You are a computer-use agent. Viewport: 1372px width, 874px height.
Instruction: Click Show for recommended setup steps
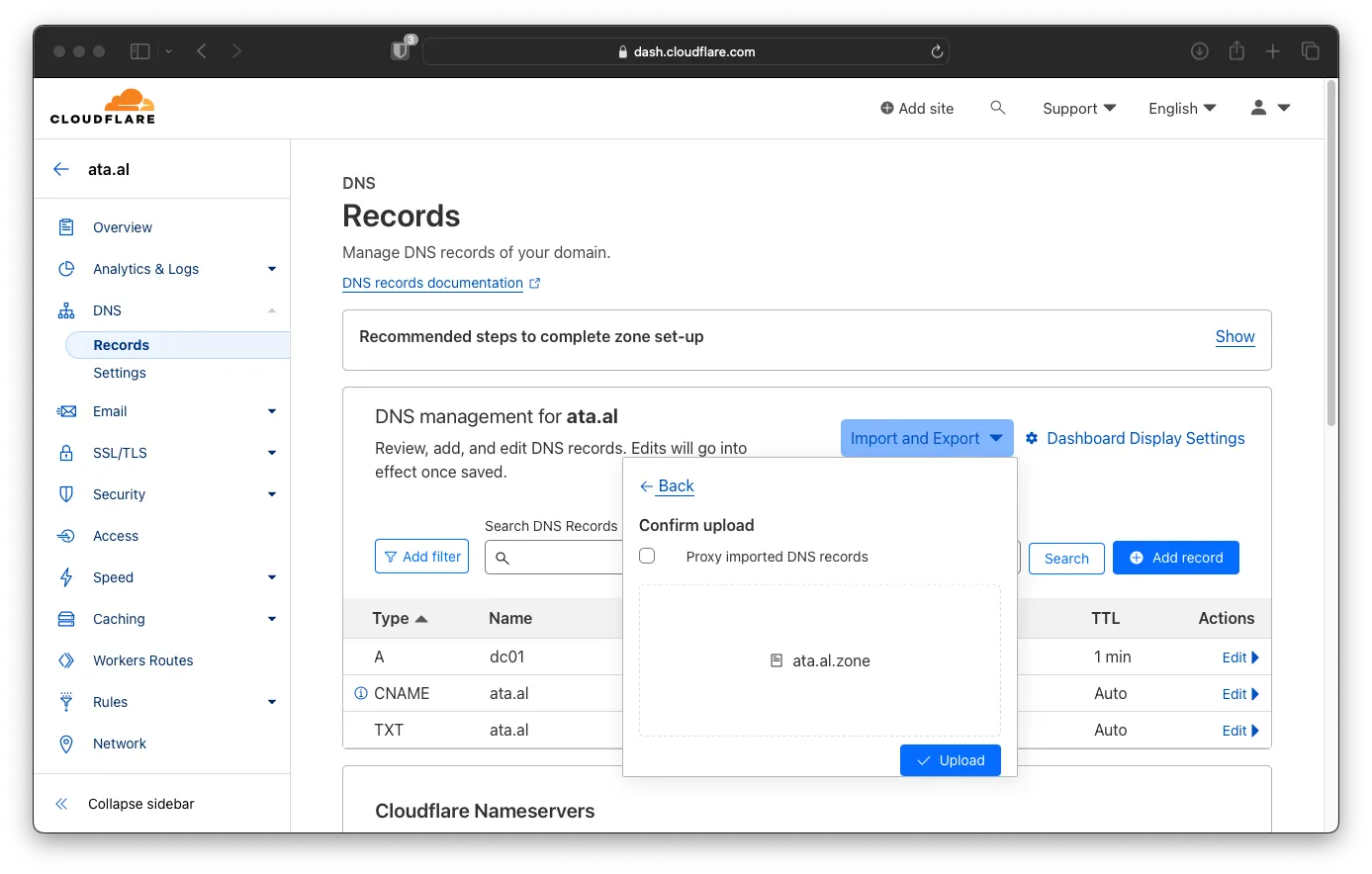1235,336
